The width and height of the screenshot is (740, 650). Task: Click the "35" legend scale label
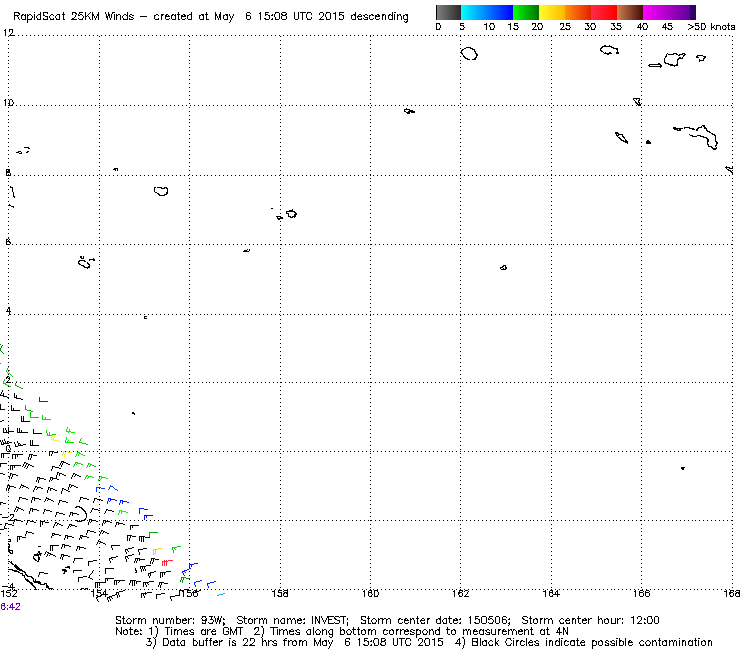click(x=616, y=27)
